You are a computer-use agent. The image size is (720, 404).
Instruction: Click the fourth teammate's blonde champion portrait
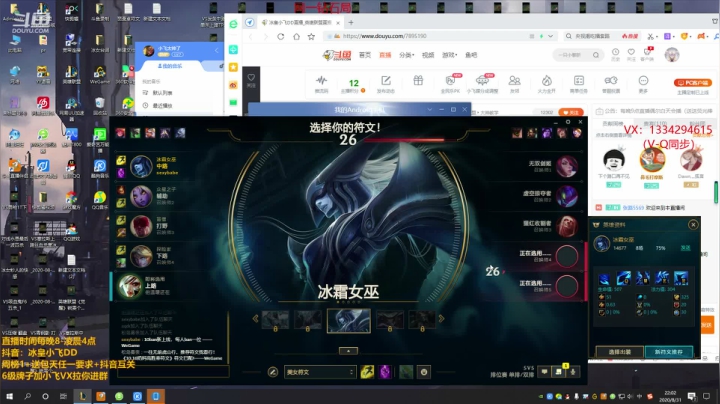click(x=141, y=256)
